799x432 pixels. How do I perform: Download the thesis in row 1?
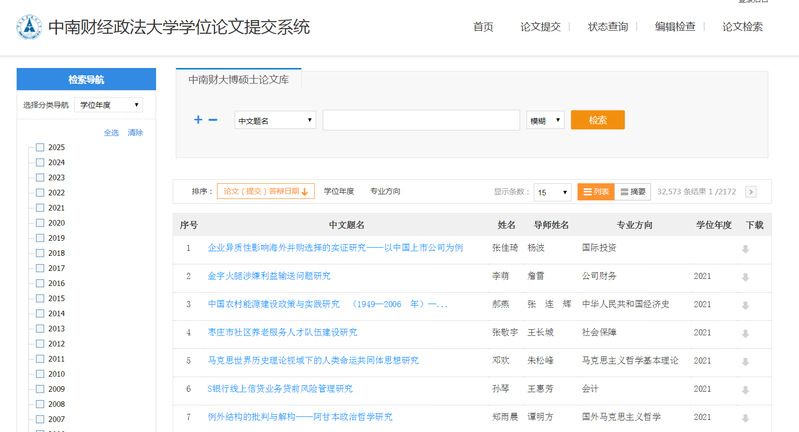744,248
